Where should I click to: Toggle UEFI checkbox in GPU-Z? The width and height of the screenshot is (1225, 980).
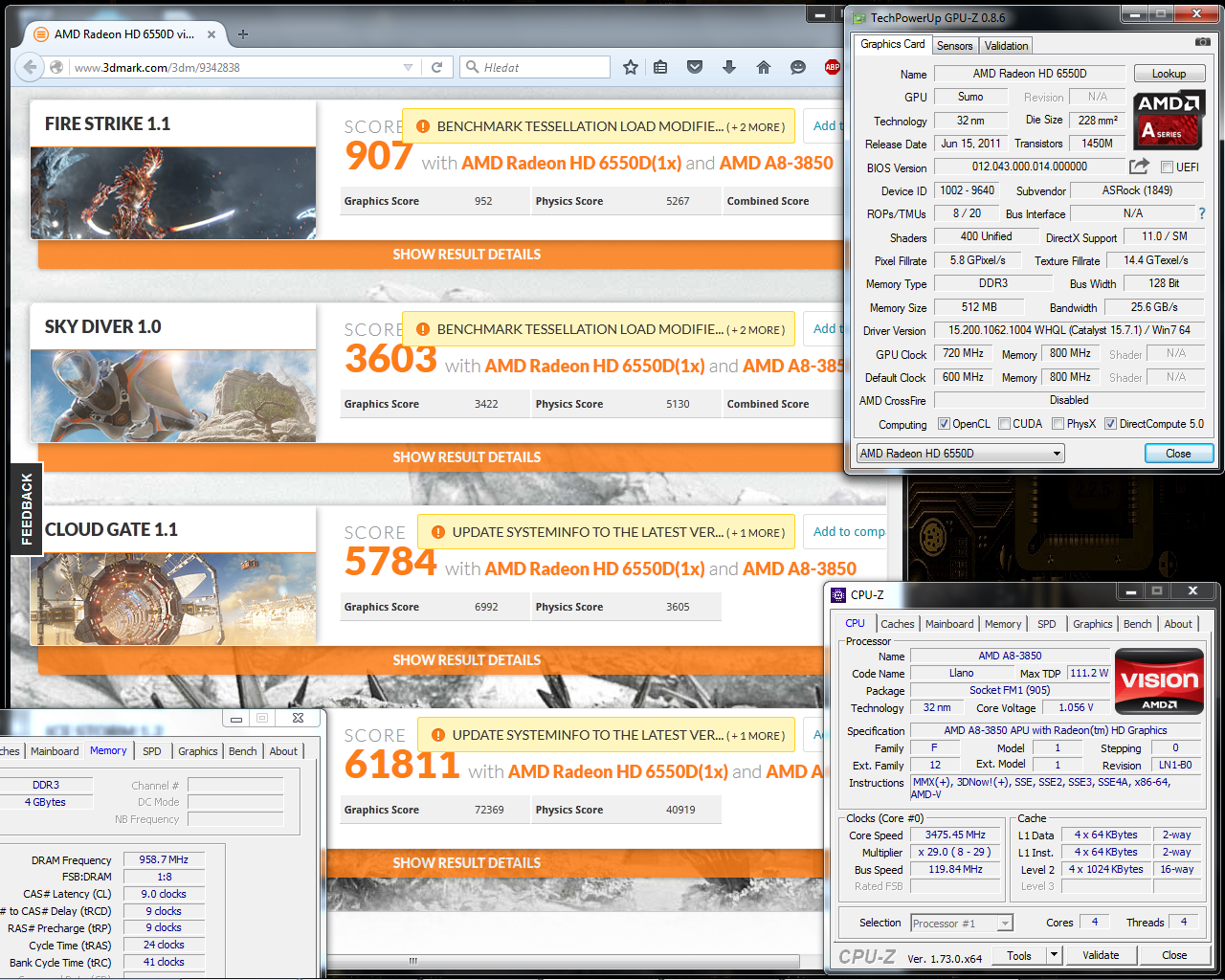click(1167, 167)
